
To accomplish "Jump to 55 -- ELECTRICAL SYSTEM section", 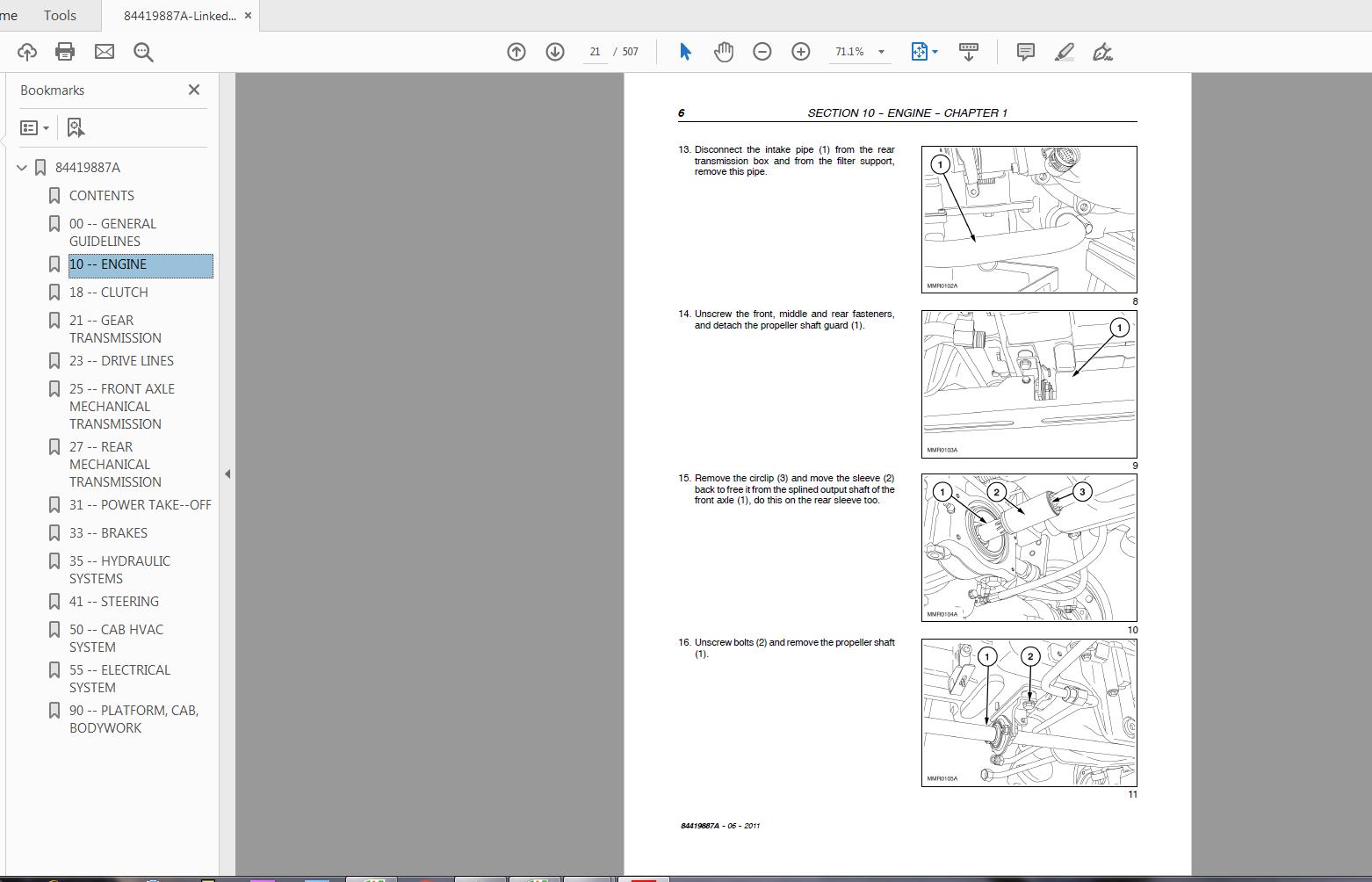I will pos(119,678).
